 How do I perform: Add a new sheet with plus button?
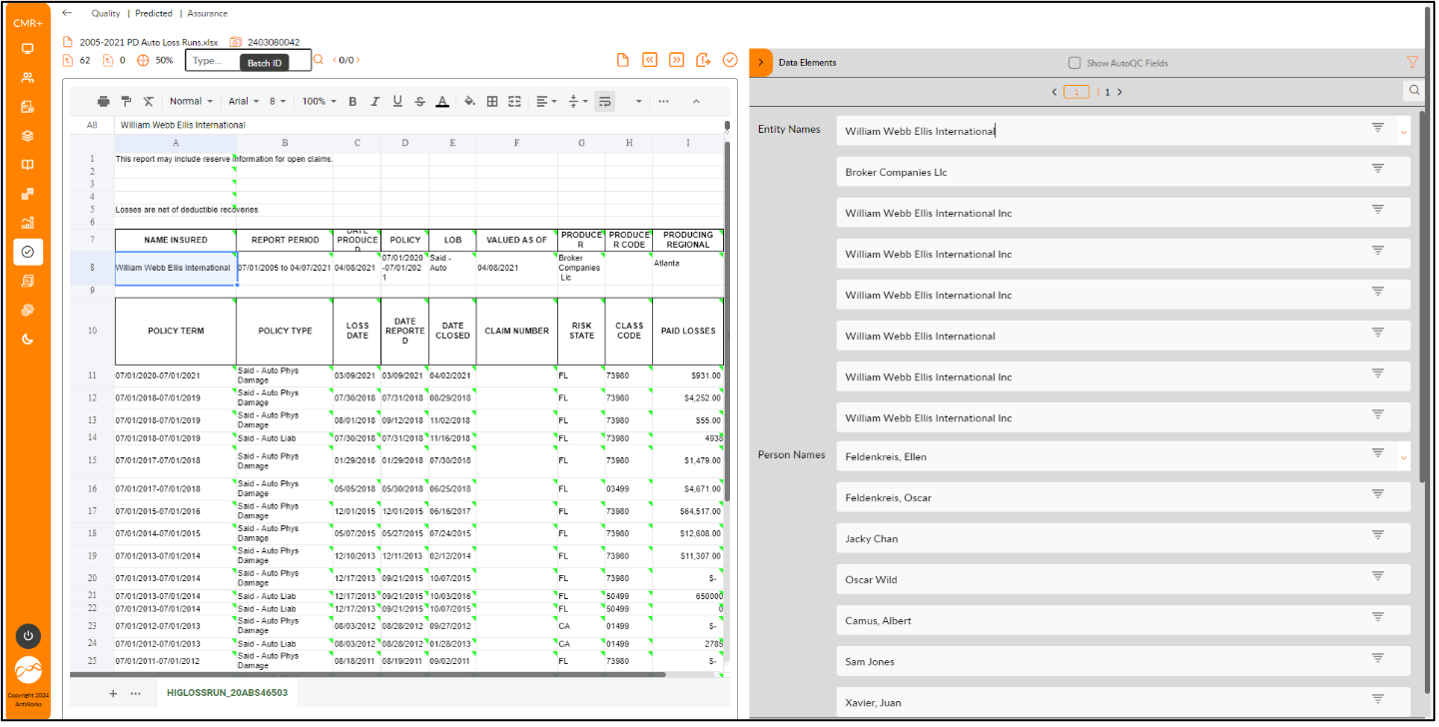pos(113,693)
